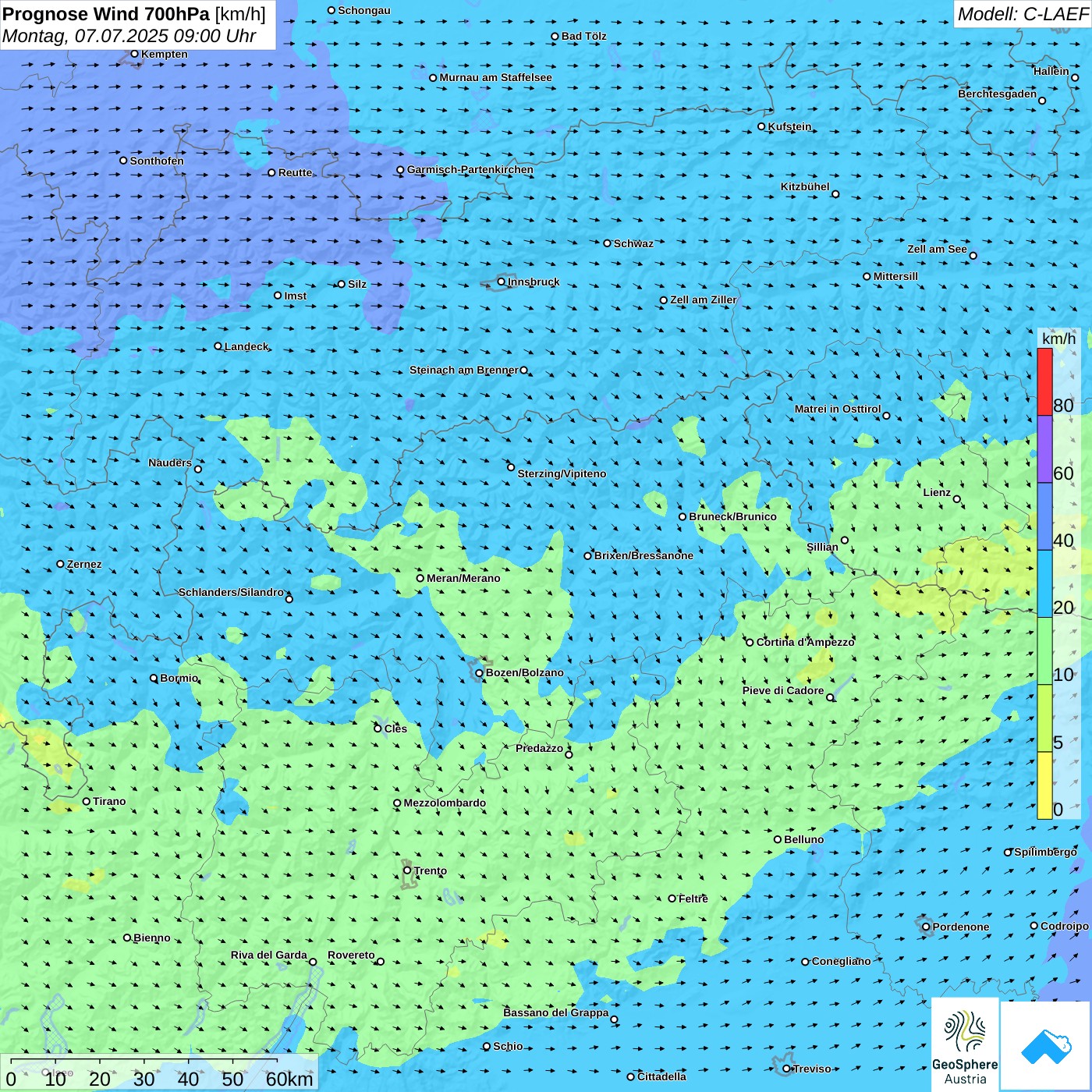Click the blue cloud logo icon
The height and width of the screenshot is (1092, 1092).
(1046, 1046)
